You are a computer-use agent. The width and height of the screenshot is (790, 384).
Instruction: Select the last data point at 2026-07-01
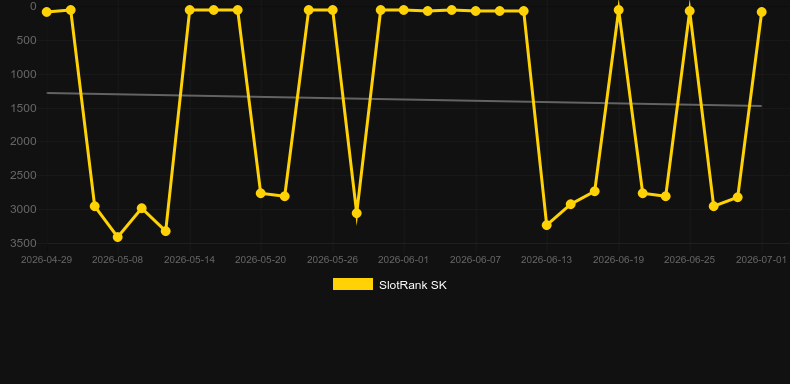(x=761, y=12)
